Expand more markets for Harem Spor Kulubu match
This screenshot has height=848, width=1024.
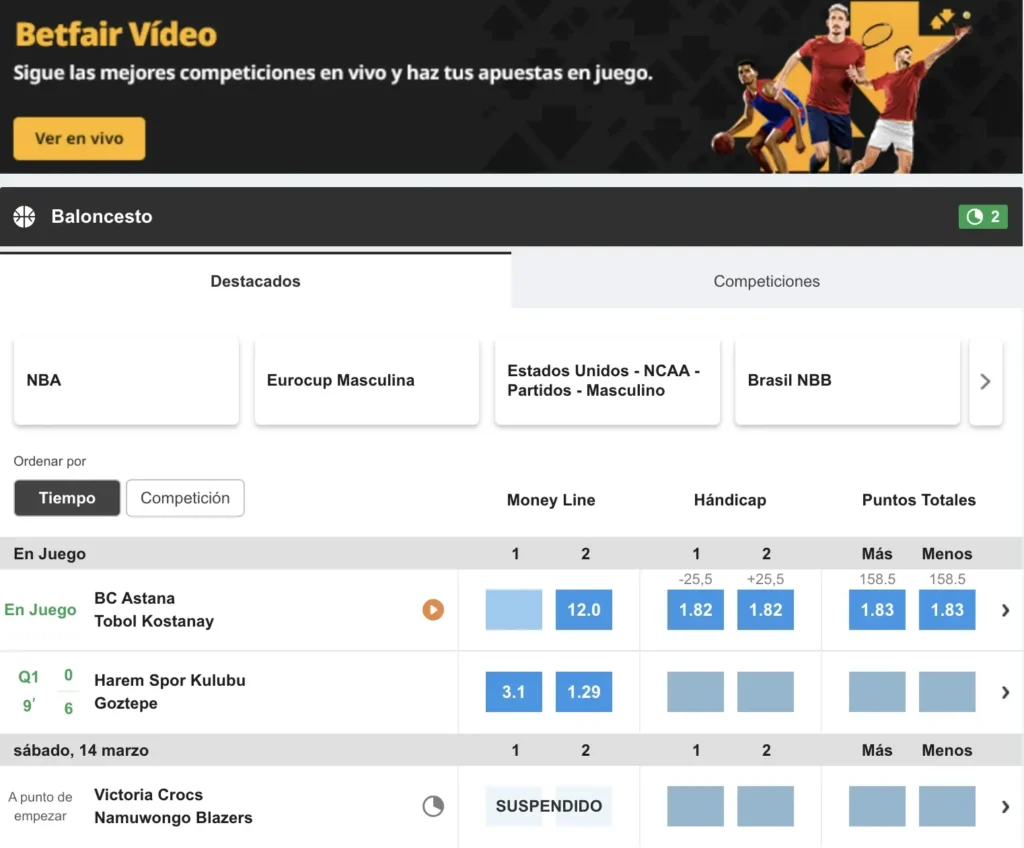click(1006, 693)
